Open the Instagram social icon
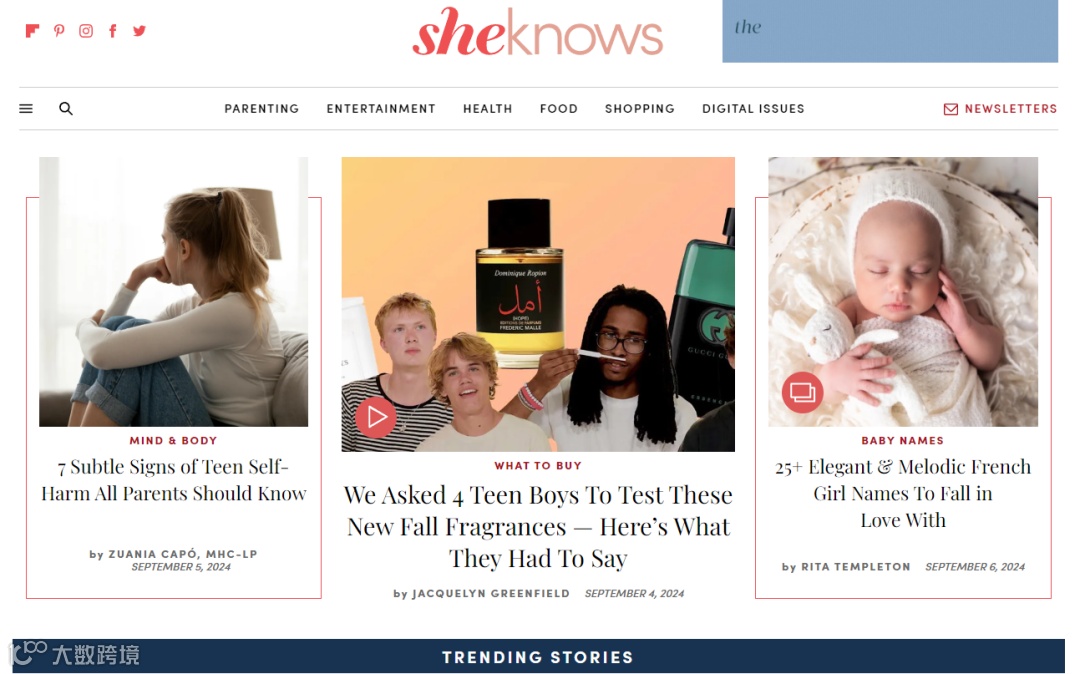 coord(86,31)
